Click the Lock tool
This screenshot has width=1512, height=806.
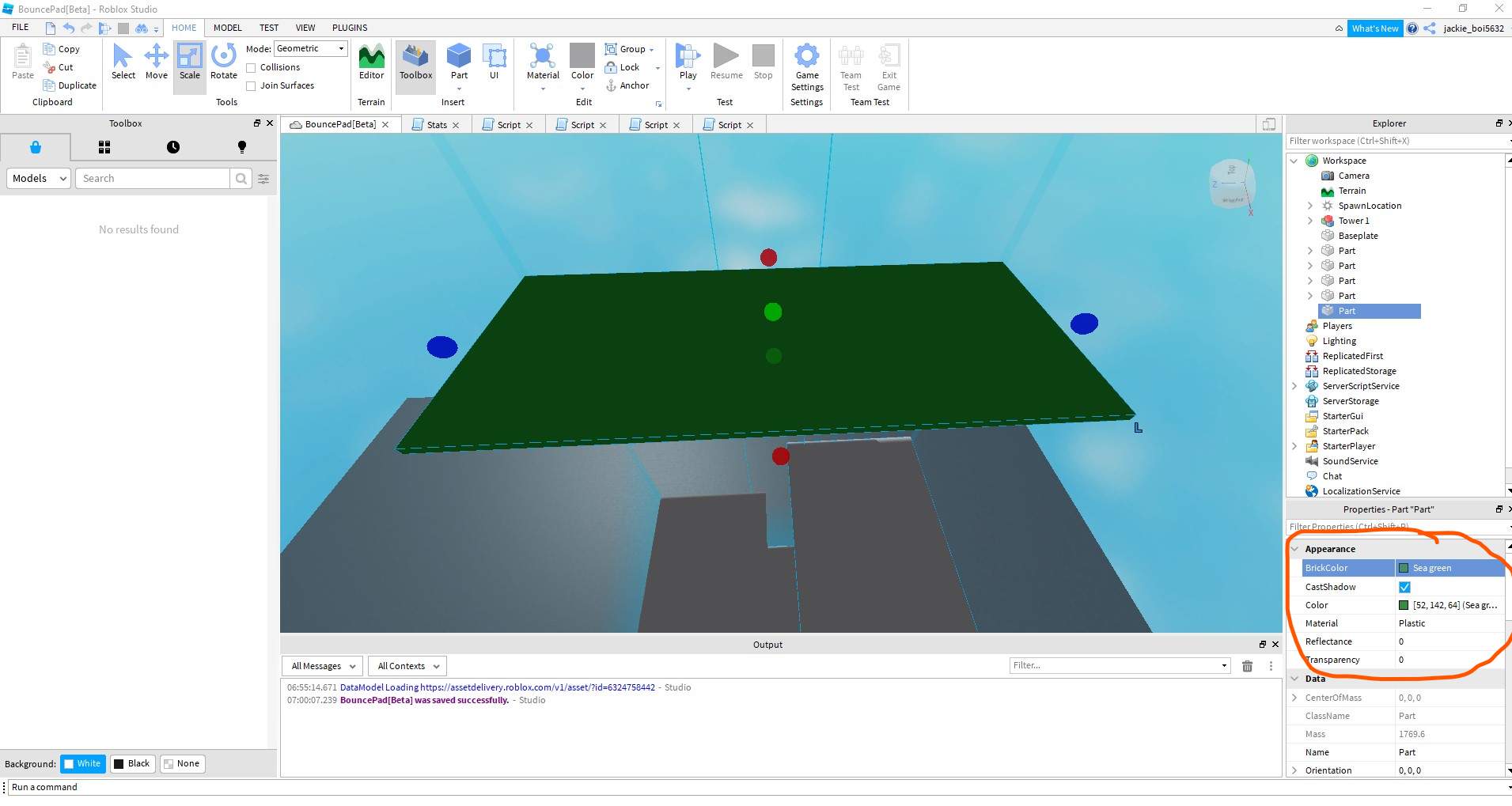click(623, 67)
